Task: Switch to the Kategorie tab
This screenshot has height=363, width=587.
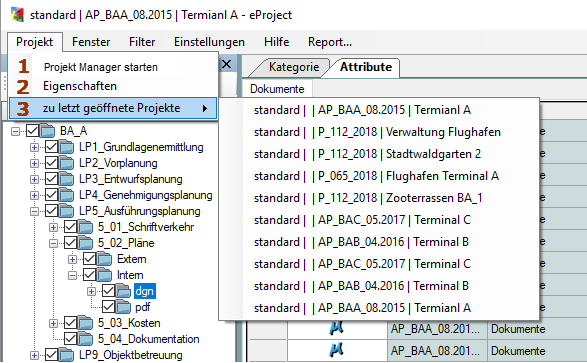Action: pyautogui.click(x=294, y=67)
